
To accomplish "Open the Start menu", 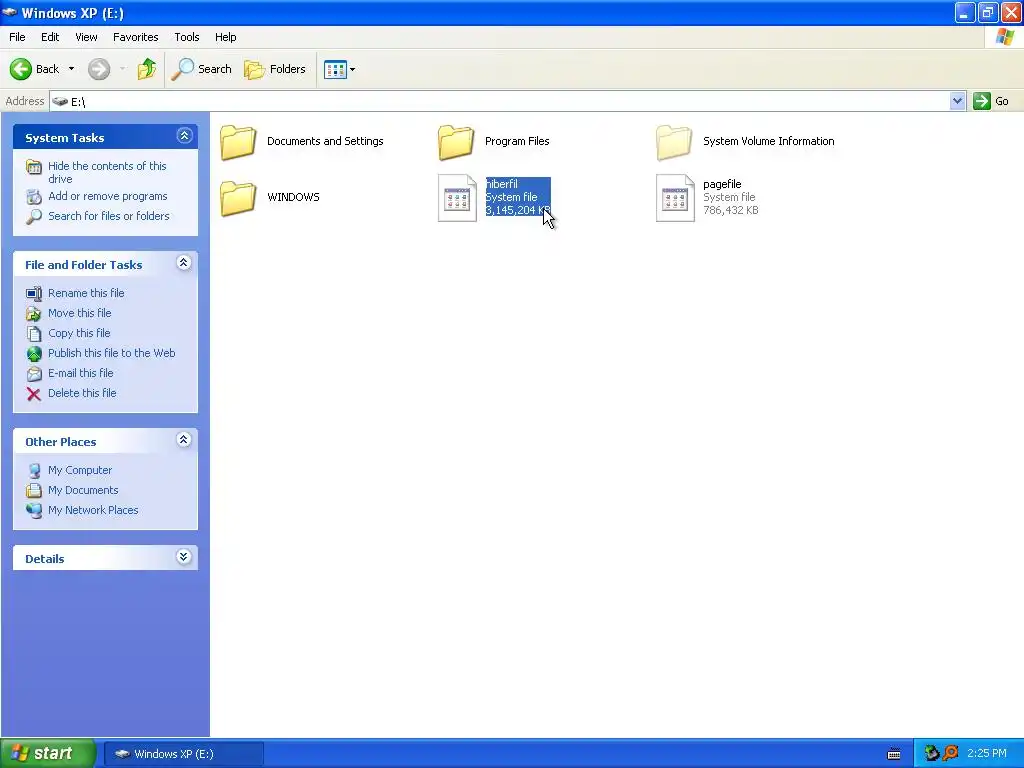I will (x=48, y=754).
